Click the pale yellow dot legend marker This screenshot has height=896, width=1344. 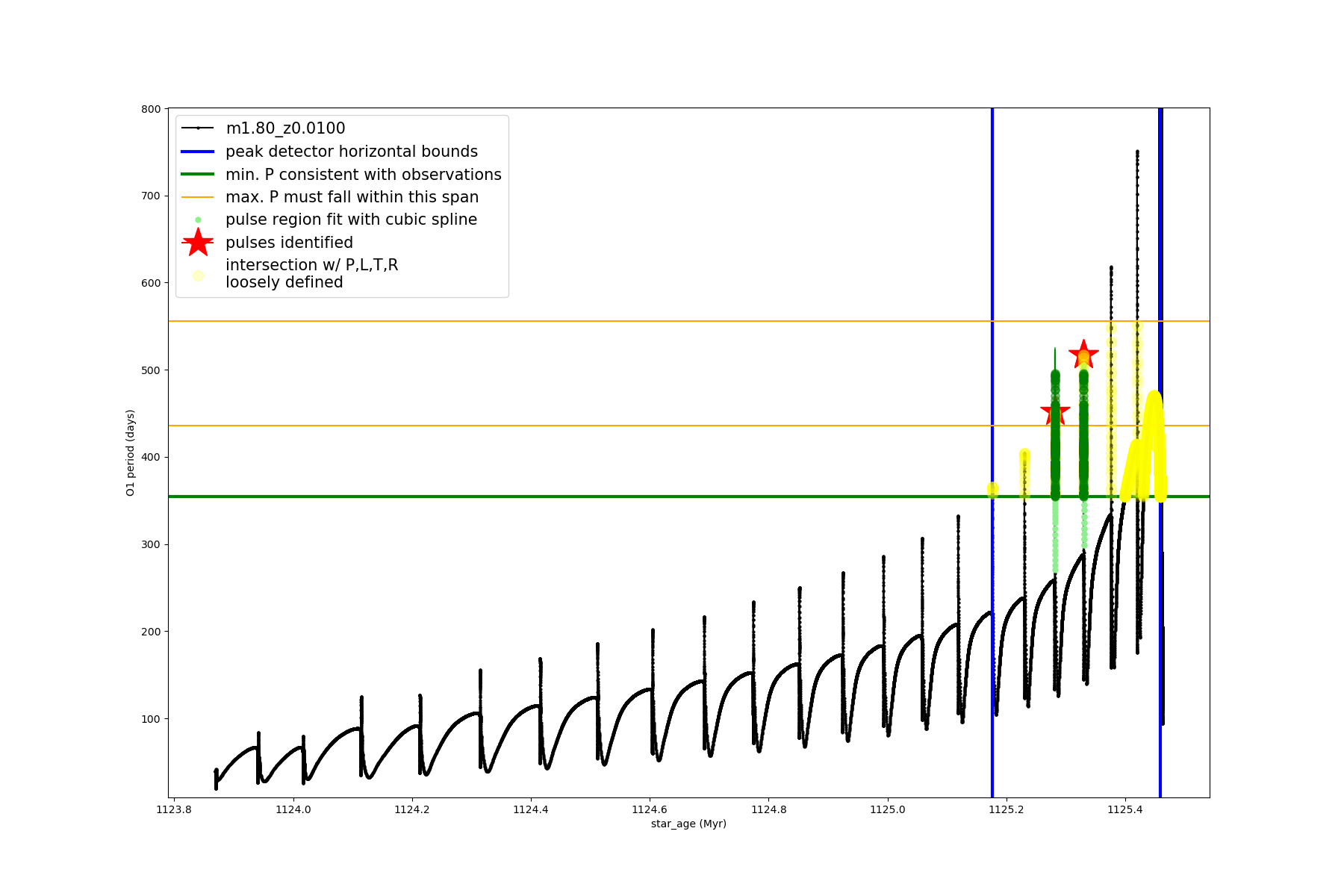point(198,276)
